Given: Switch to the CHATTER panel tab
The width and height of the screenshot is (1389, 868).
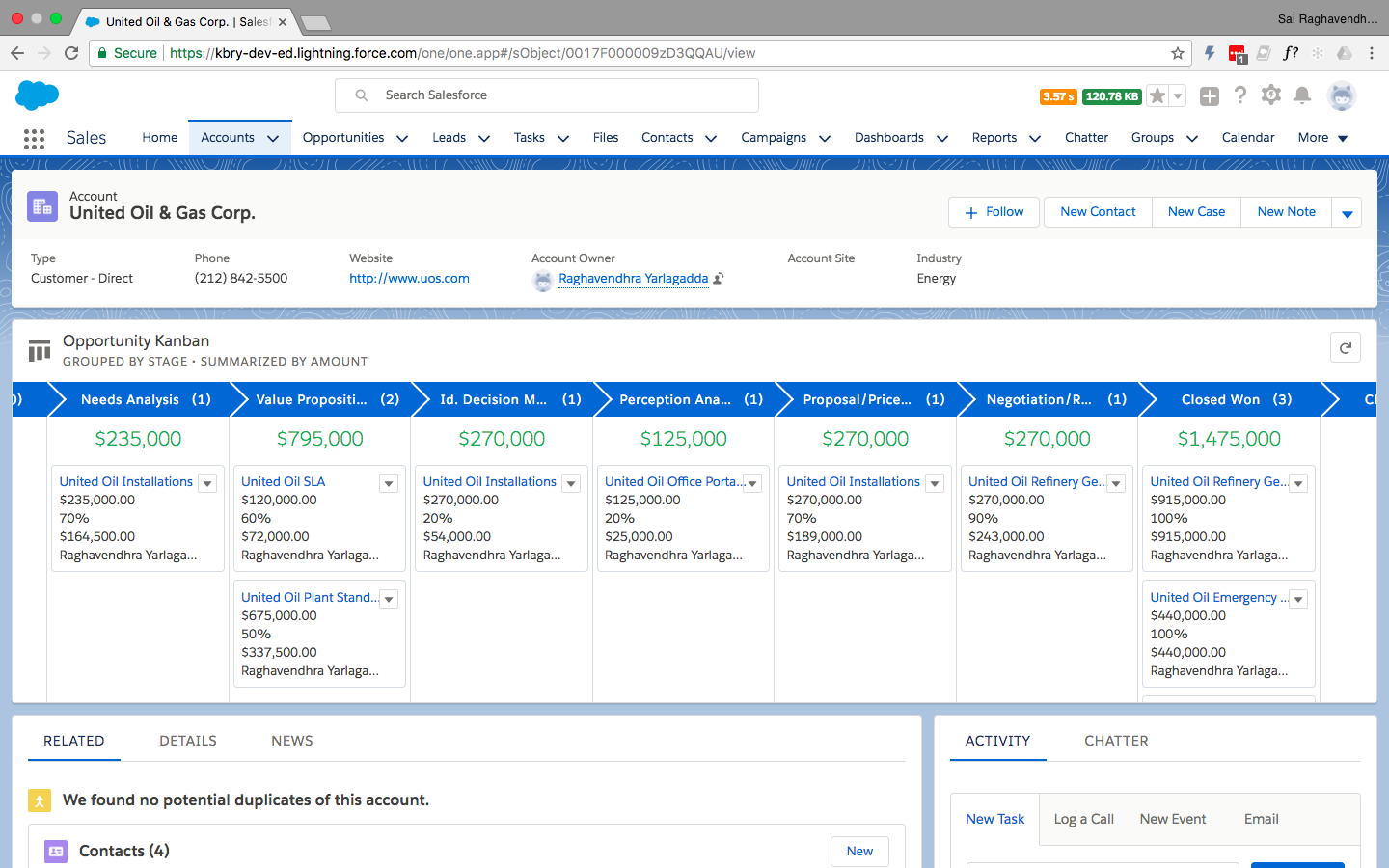Looking at the screenshot, I should coord(1116,741).
